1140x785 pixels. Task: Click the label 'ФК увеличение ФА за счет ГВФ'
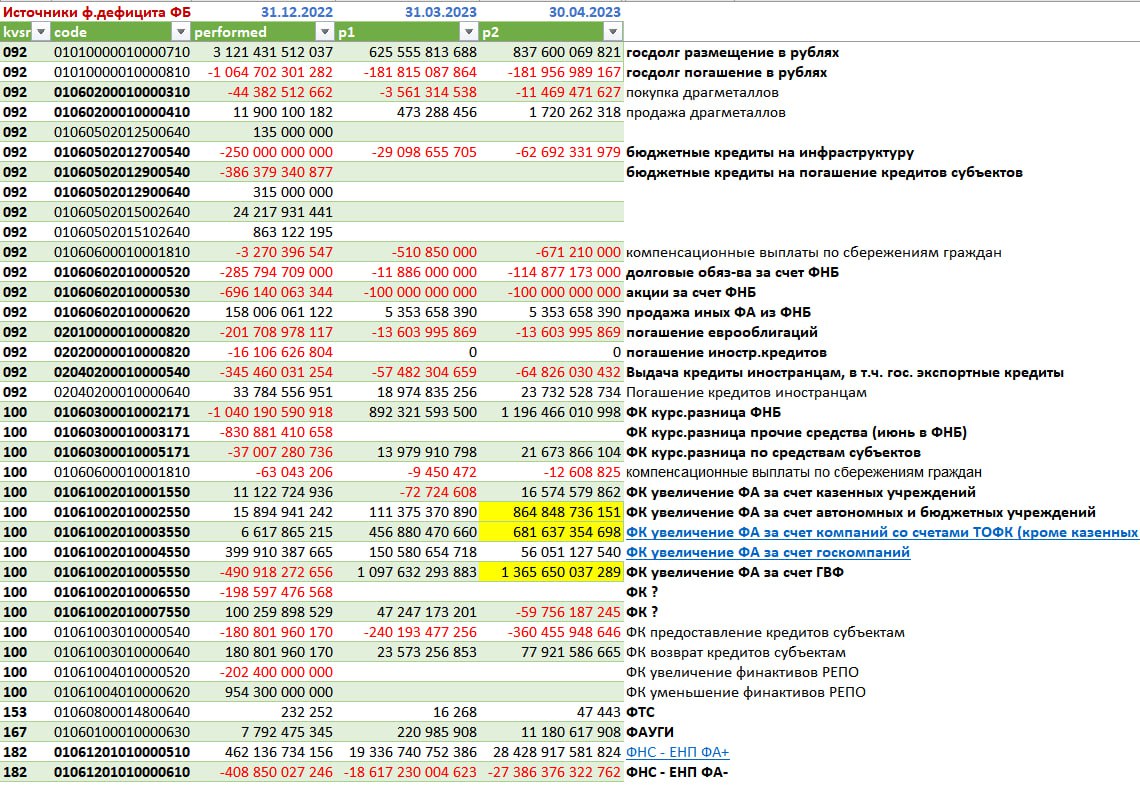coord(734,572)
